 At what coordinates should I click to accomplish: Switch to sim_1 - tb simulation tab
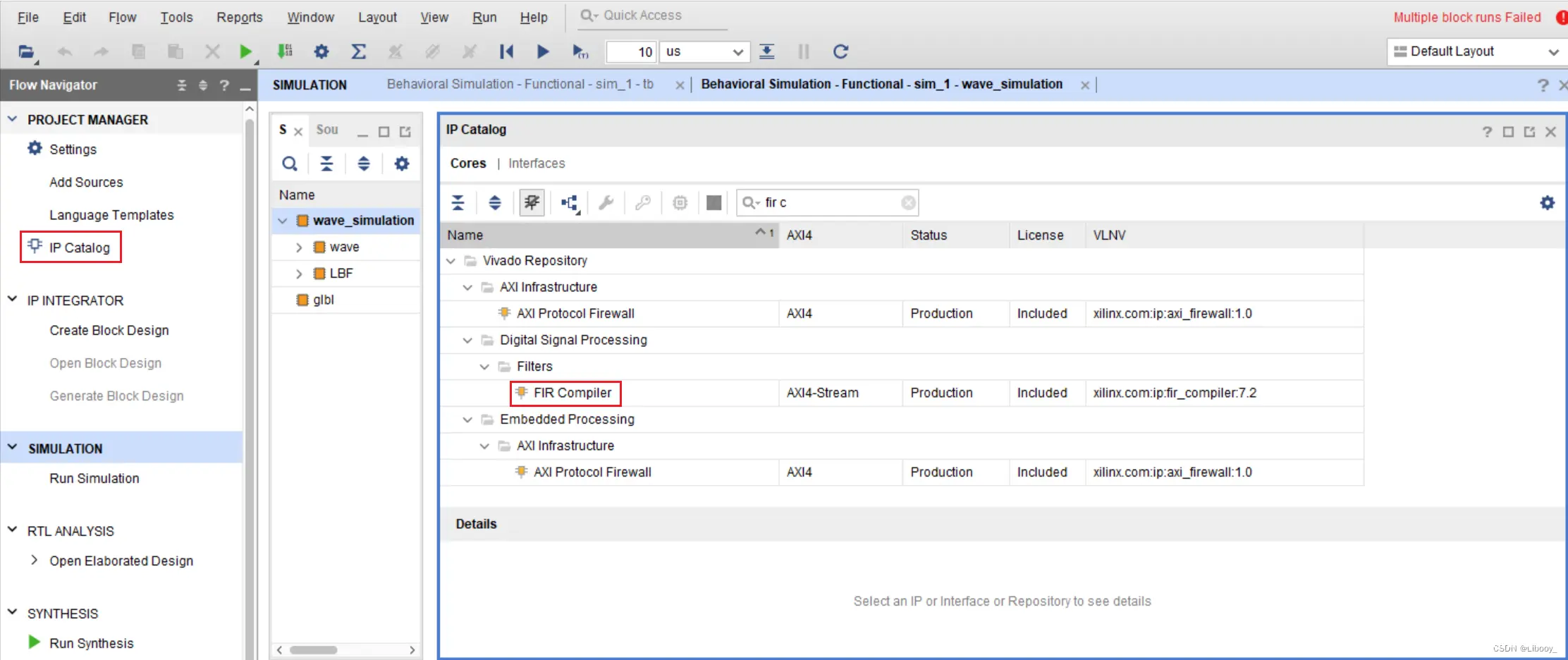click(x=520, y=84)
